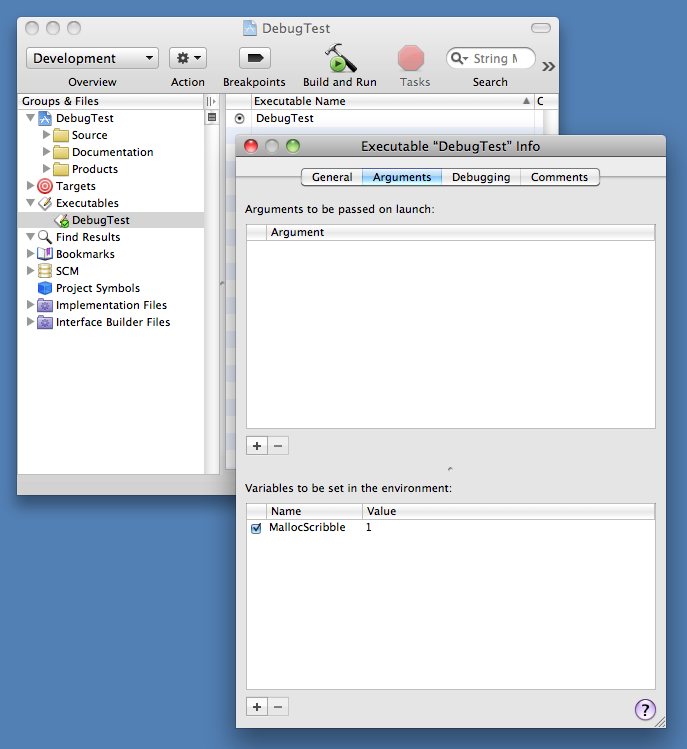Screen dimensions: 687x749
Task: Switch to the General tab
Action: click(x=332, y=177)
